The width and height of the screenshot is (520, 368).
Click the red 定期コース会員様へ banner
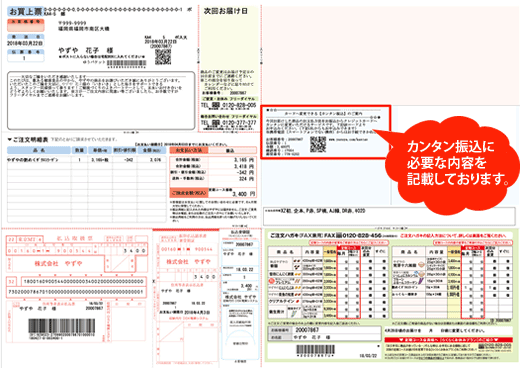tap(448, 340)
